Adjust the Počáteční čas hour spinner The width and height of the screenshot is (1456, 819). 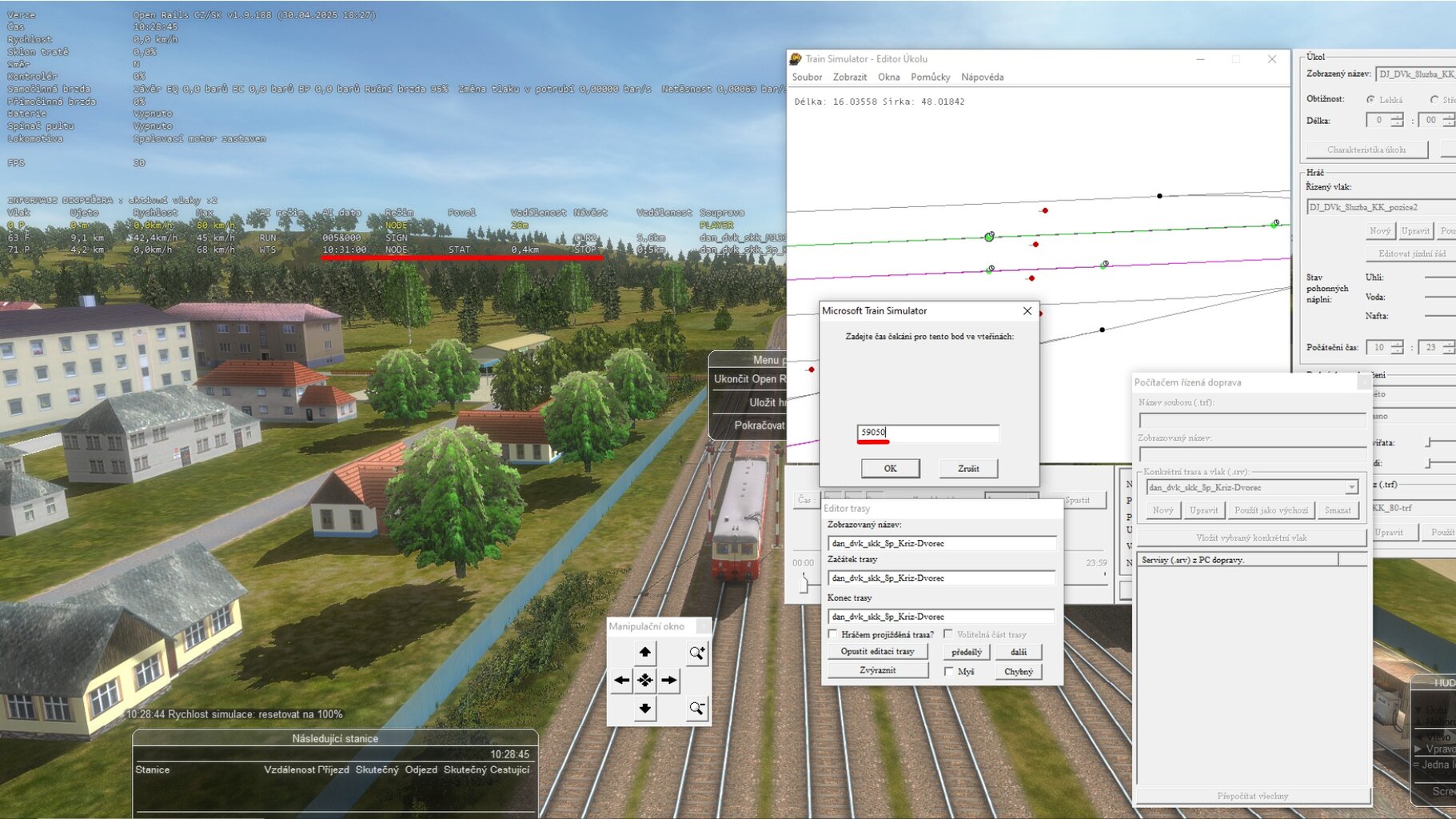pos(1397,347)
